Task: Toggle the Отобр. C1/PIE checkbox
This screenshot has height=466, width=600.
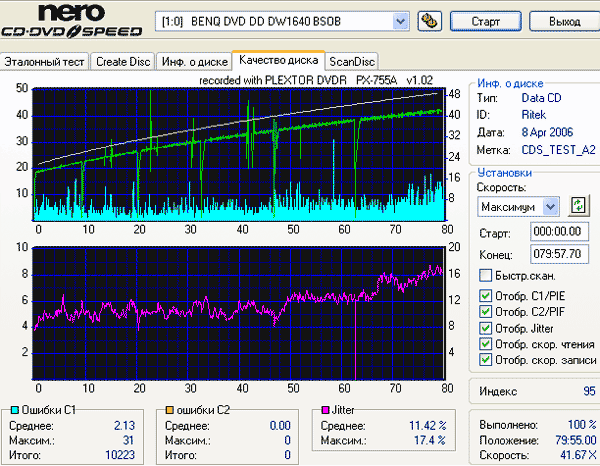Action: [x=485, y=295]
